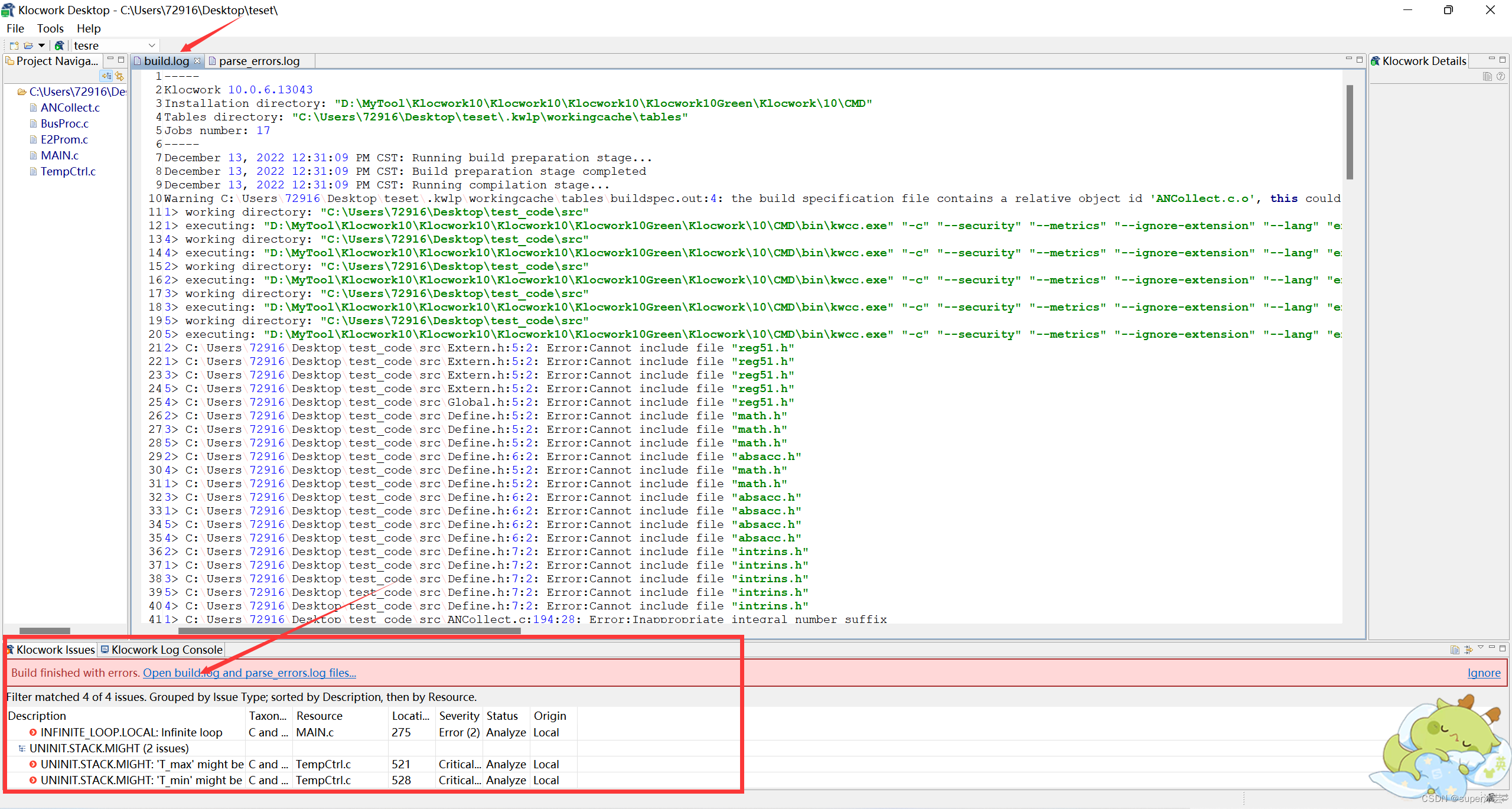Open the Tools menu
The width and height of the screenshot is (1512, 809).
(x=50, y=28)
